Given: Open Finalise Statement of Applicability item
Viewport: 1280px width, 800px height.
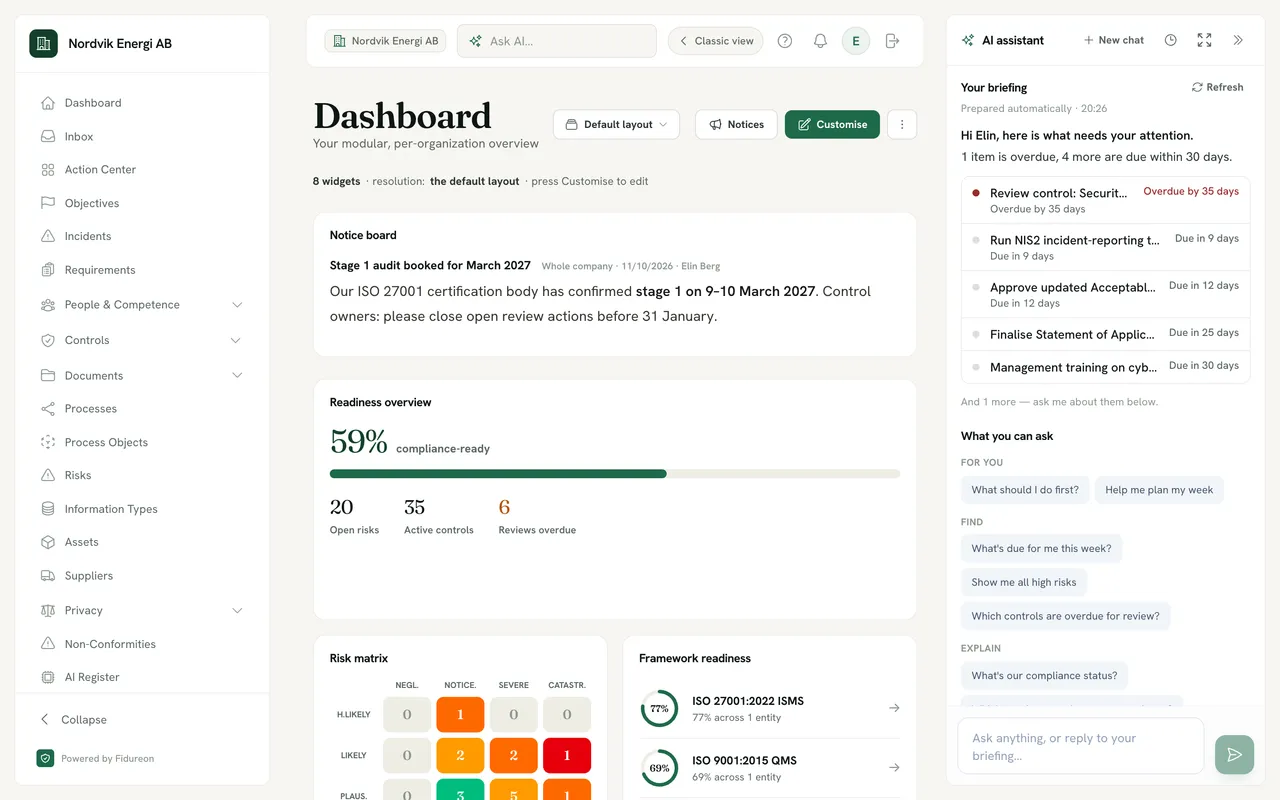Looking at the screenshot, I should click(1106, 334).
